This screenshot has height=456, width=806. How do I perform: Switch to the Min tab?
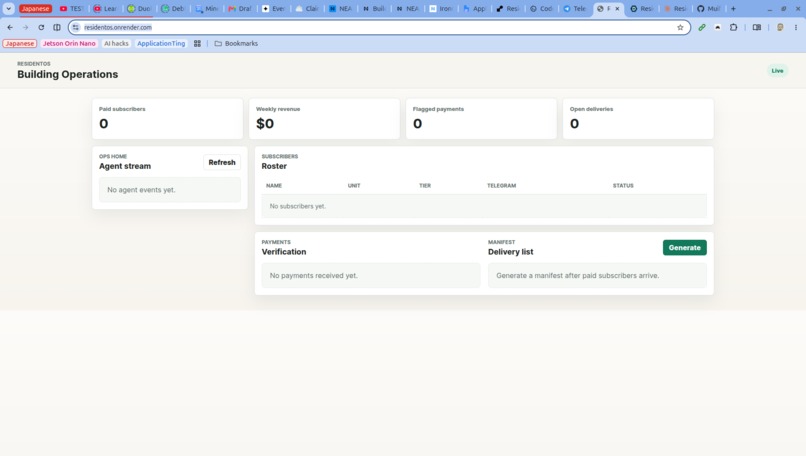coord(206,9)
